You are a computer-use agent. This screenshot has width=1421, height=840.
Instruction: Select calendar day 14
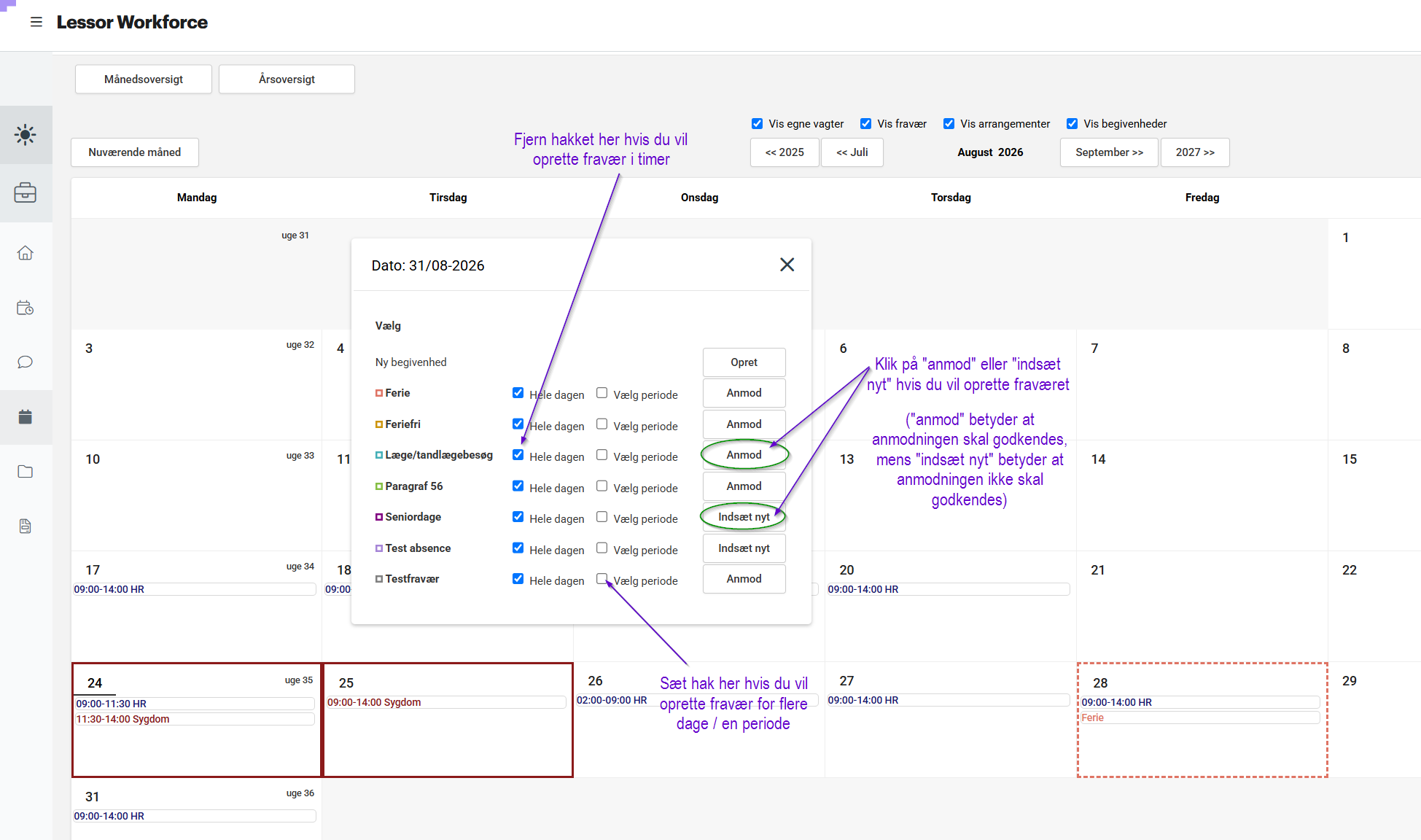tap(1202, 496)
